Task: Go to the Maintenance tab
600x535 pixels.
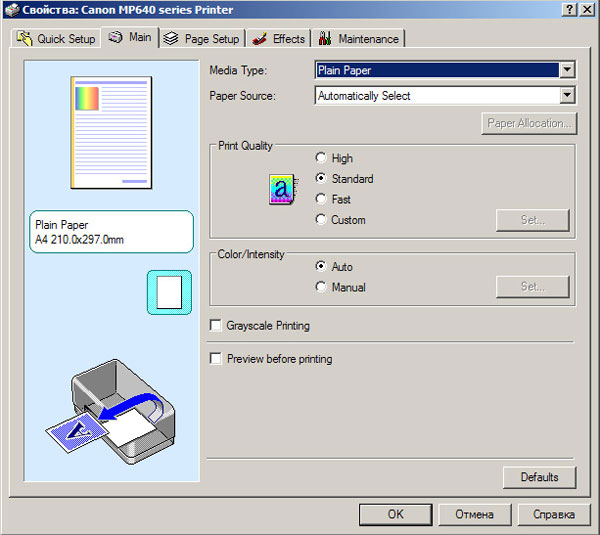Action: tap(358, 39)
